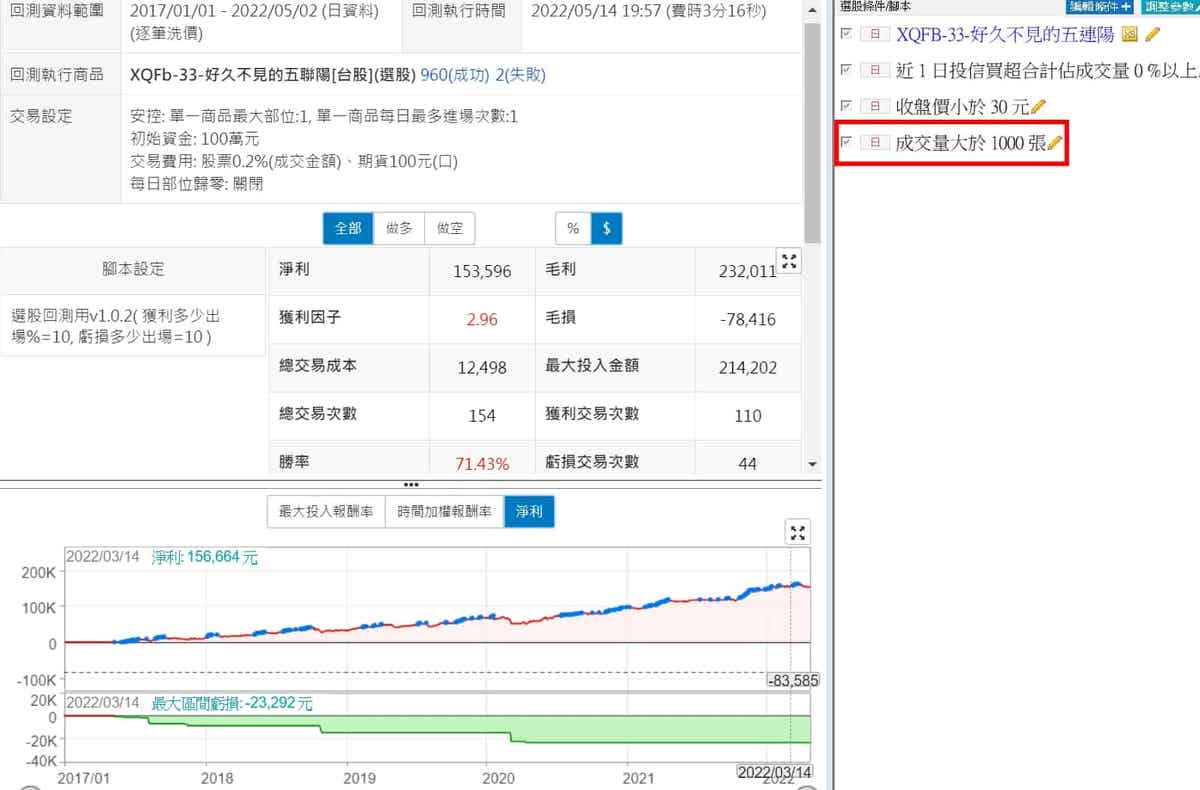Switch display to percent (%) mode
Viewport: 1200px width, 790px height.
(x=573, y=229)
